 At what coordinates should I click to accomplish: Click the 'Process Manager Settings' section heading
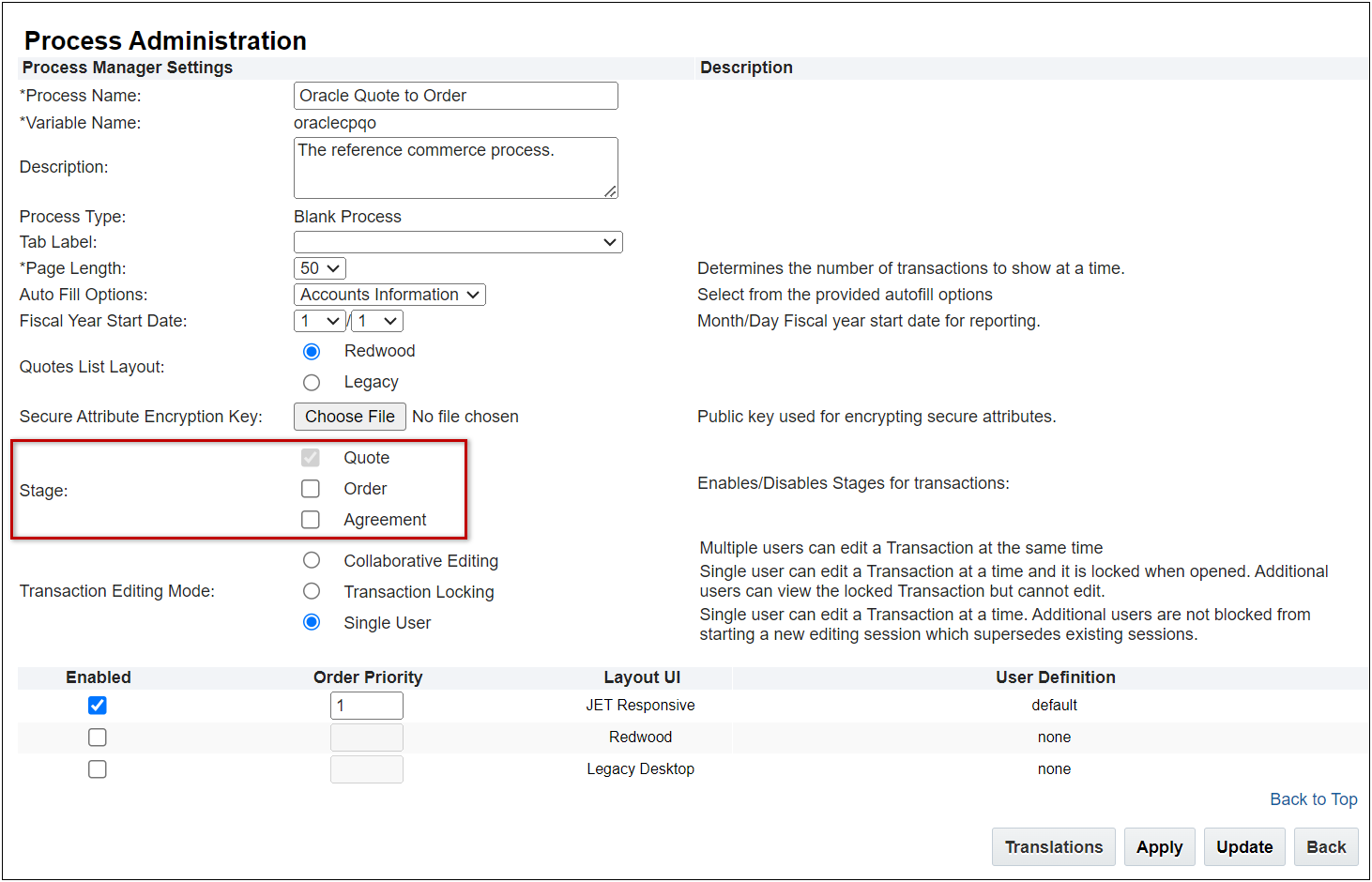[x=128, y=68]
